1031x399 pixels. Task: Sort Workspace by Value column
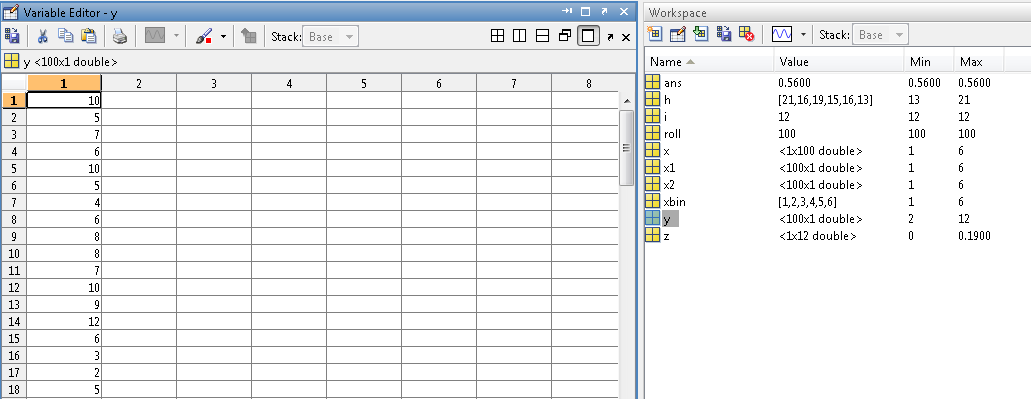coord(839,62)
